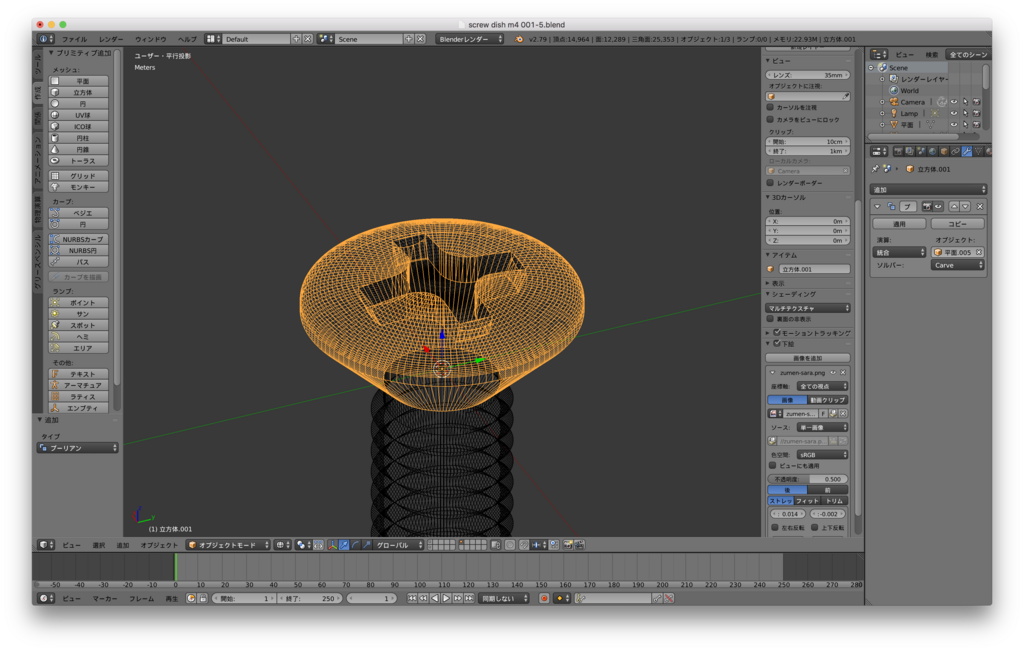Viewport: 1024px width, 651px height.
Task: Click the 終了 end frame field
Action: 309,598
